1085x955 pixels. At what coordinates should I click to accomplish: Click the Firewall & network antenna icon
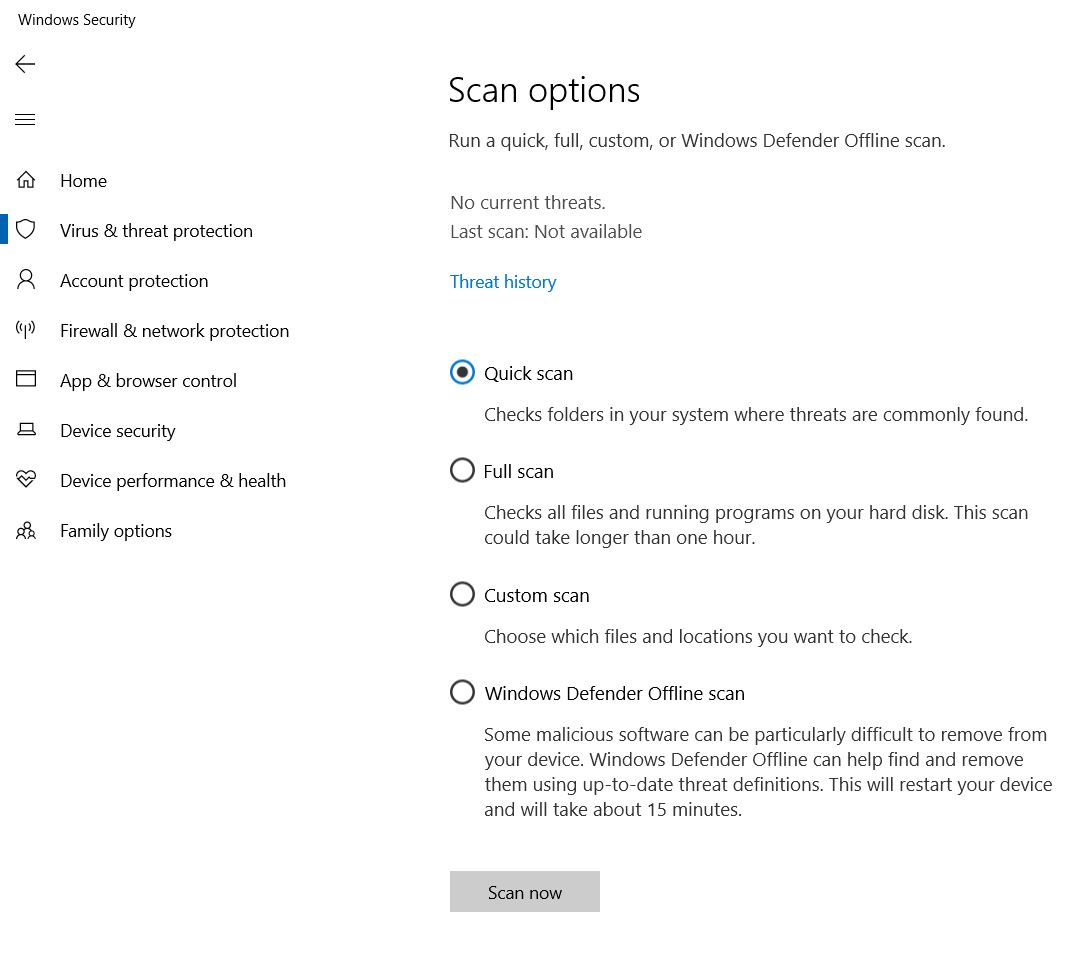(x=26, y=330)
